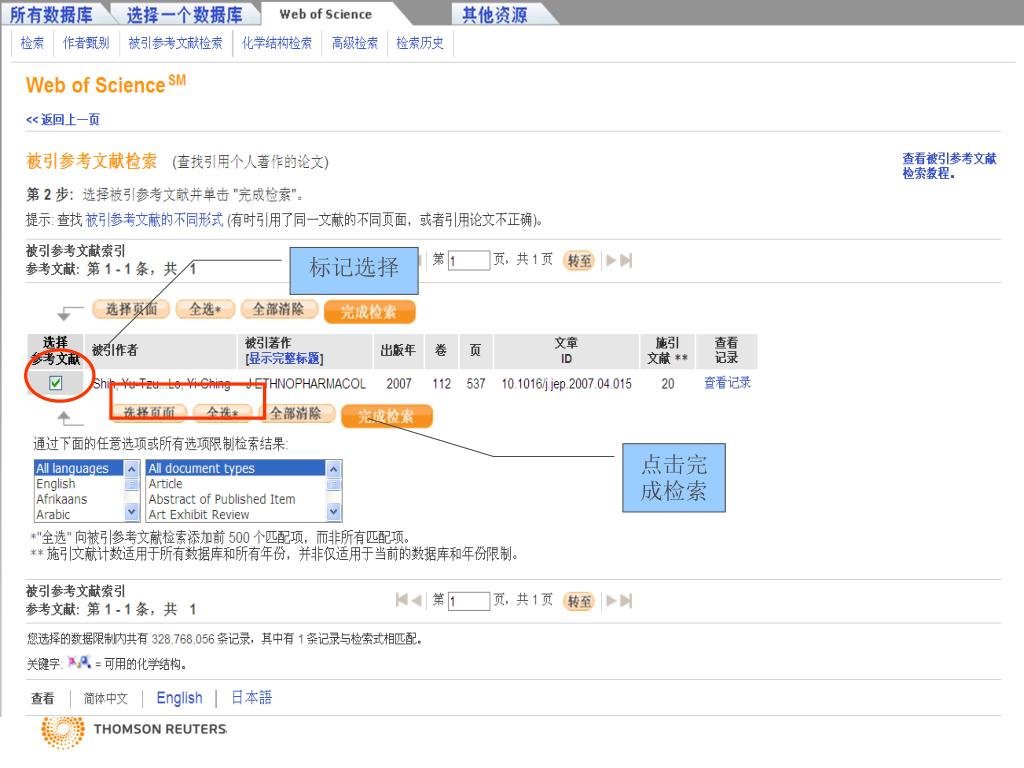Focus the bottom page number field

[469, 601]
